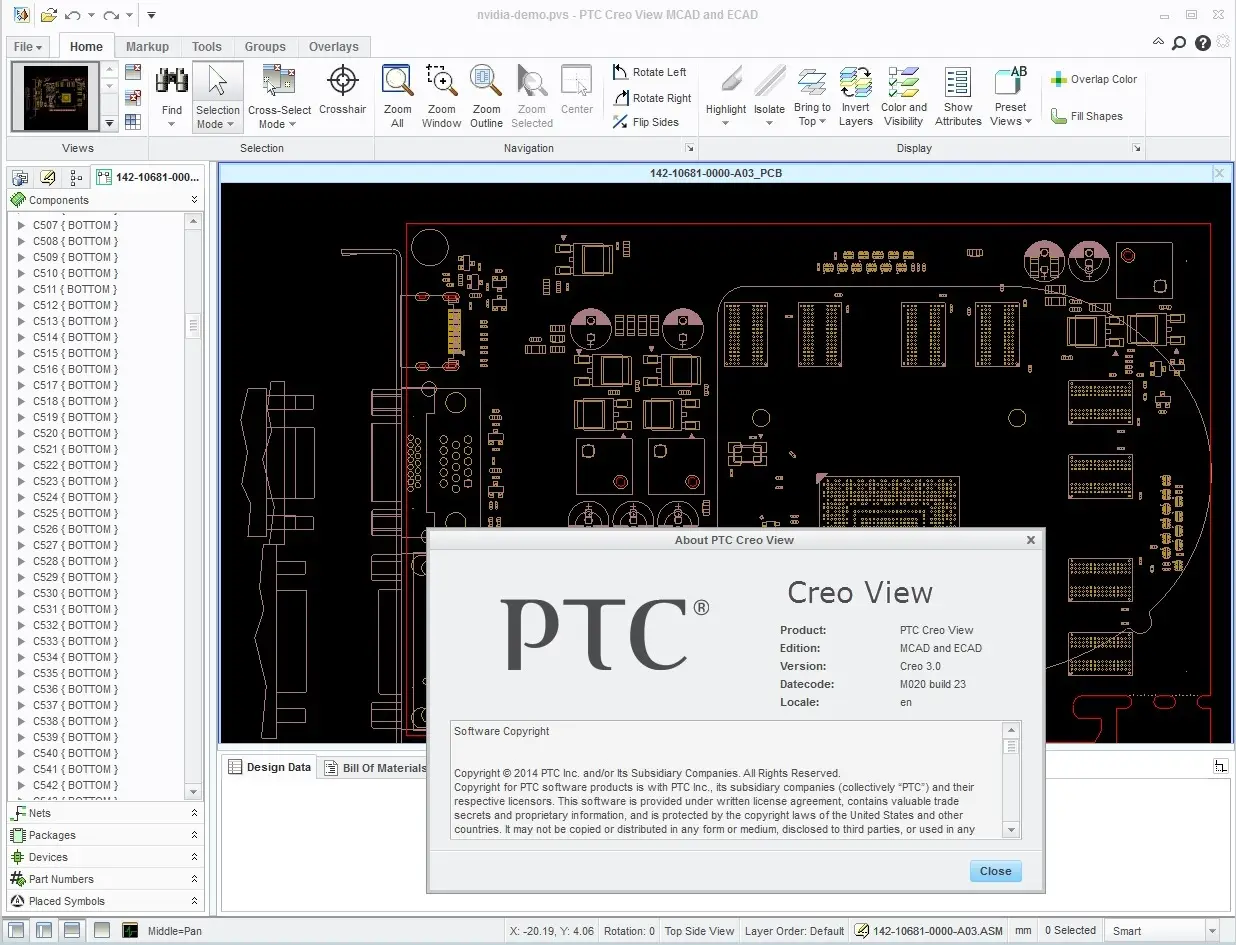Click the Redo arrow in quick toolbar

tap(111, 15)
